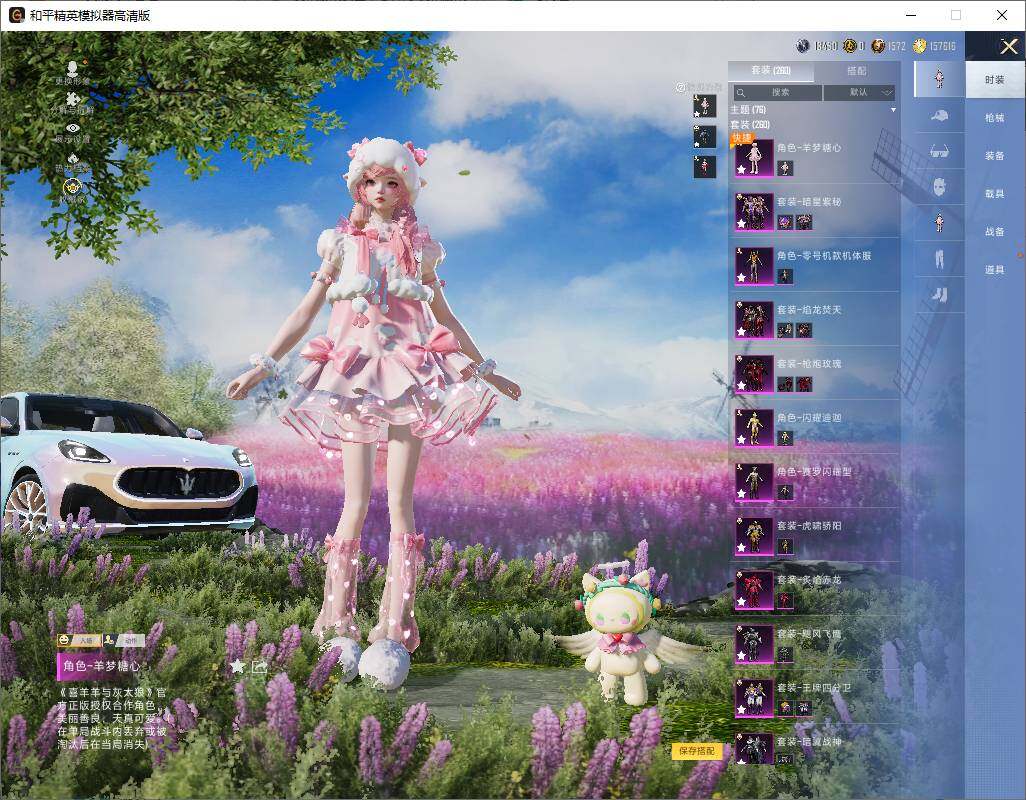Select the clothing figure category icon
1026x800 pixels.
pyautogui.click(x=939, y=223)
